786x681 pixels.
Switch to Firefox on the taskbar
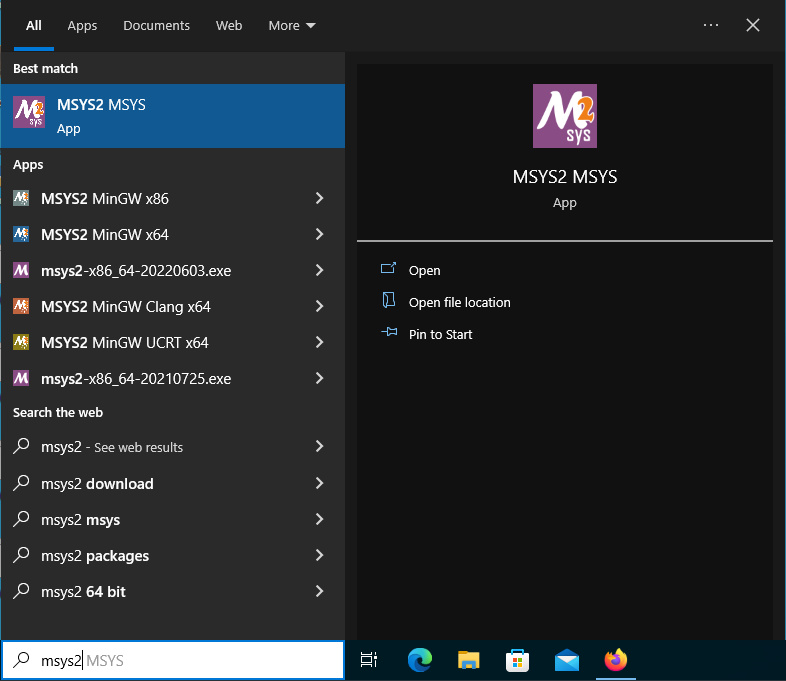616,660
